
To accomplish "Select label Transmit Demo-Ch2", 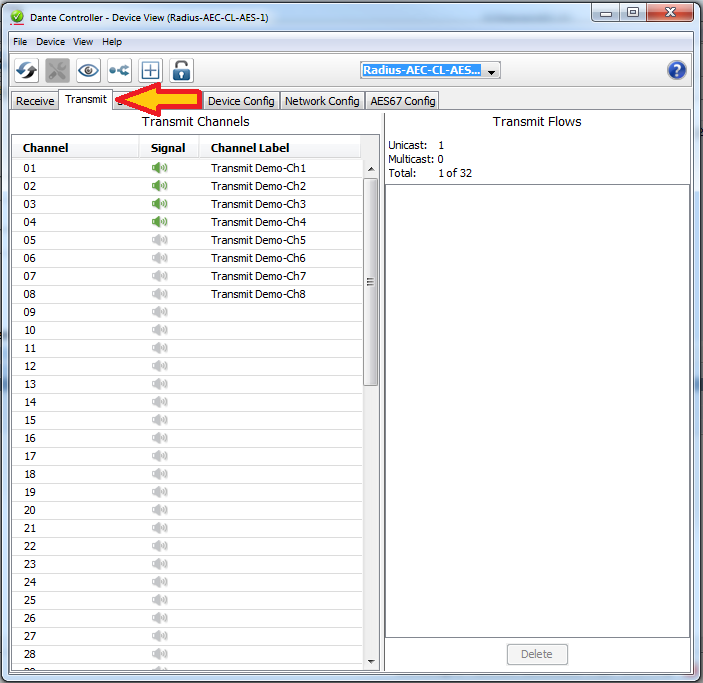I will pos(258,186).
